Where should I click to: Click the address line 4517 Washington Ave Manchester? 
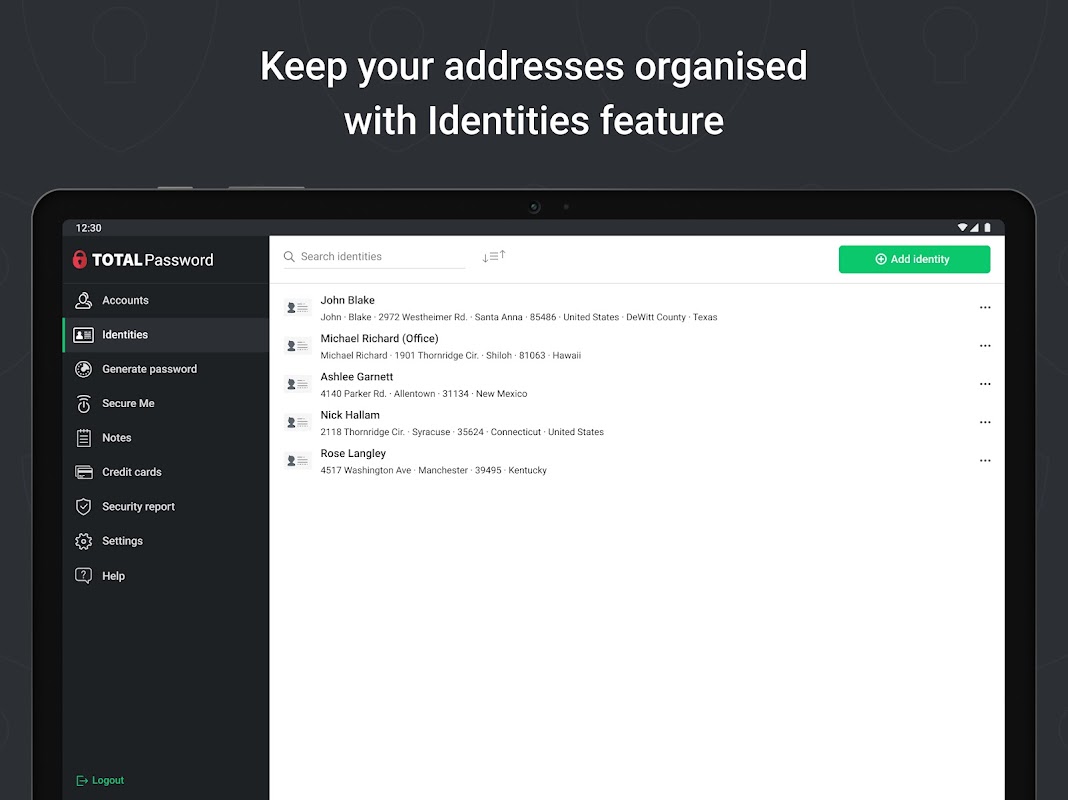433,470
